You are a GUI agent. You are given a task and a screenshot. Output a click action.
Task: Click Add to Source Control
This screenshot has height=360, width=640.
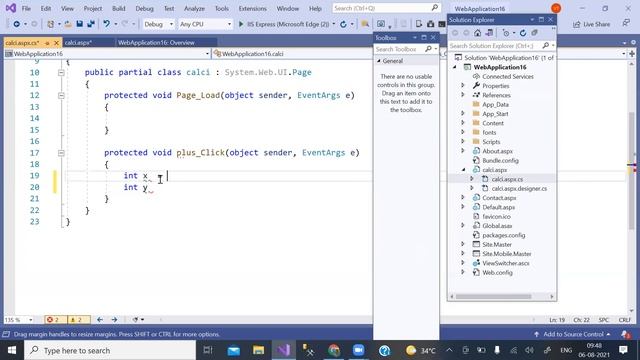(572, 334)
